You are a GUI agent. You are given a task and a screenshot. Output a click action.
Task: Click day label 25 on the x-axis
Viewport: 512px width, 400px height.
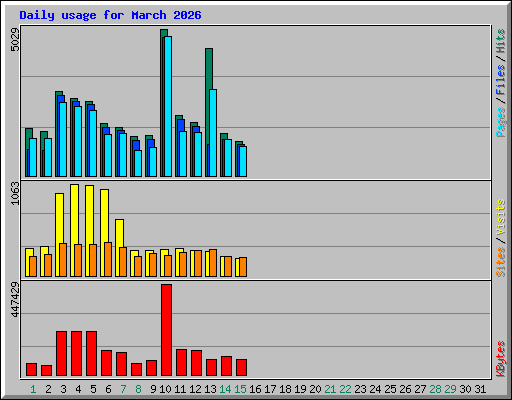point(390,389)
